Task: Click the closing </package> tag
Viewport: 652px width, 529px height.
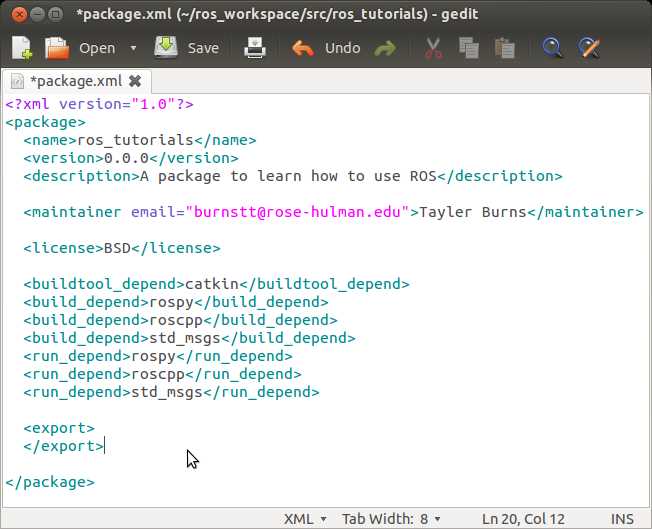Action: pos(50,482)
